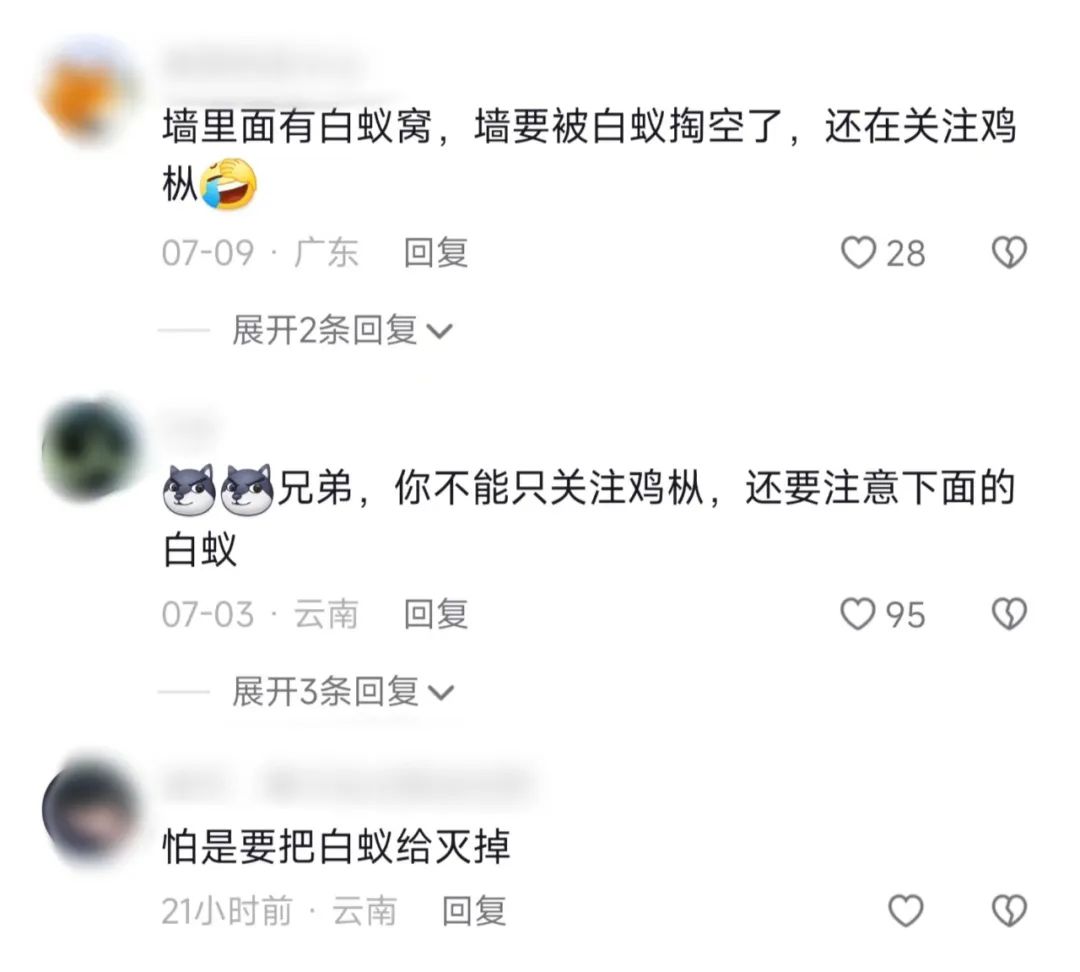Image resolution: width=1080 pixels, height=972 pixels.
Task: Dislike the Guangdong comment with broken heart
Action: (x=1009, y=253)
